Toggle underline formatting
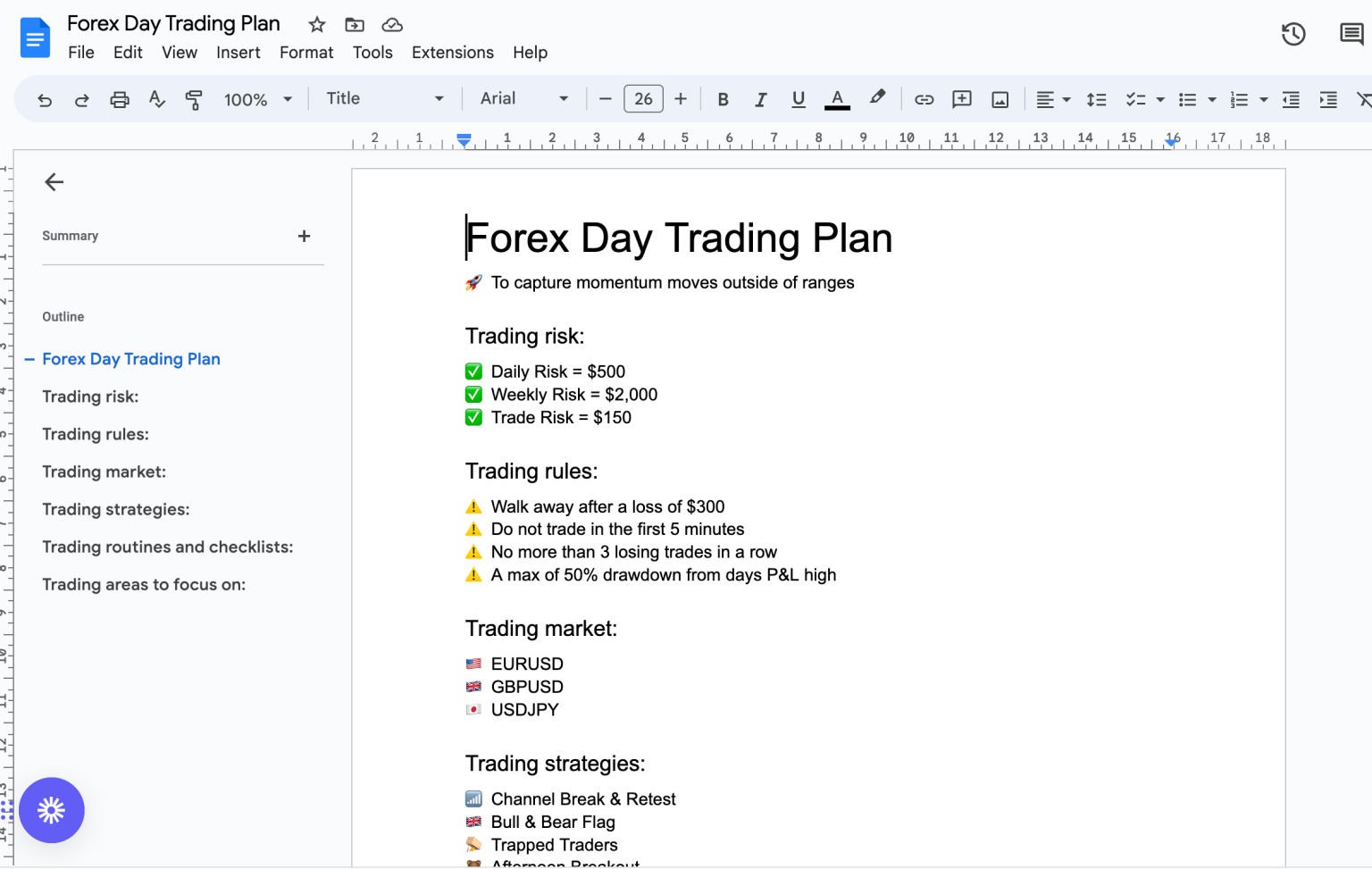The image size is (1372, 869). point(798,100)
